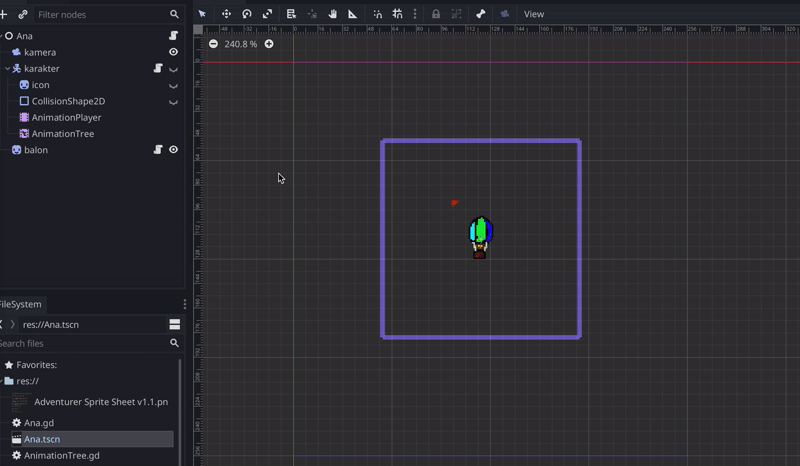Image resolution: width=800 pixels, height=466 pixels.
Task: Activate the Scale Mode tool
Action: [x=267, y=14]
